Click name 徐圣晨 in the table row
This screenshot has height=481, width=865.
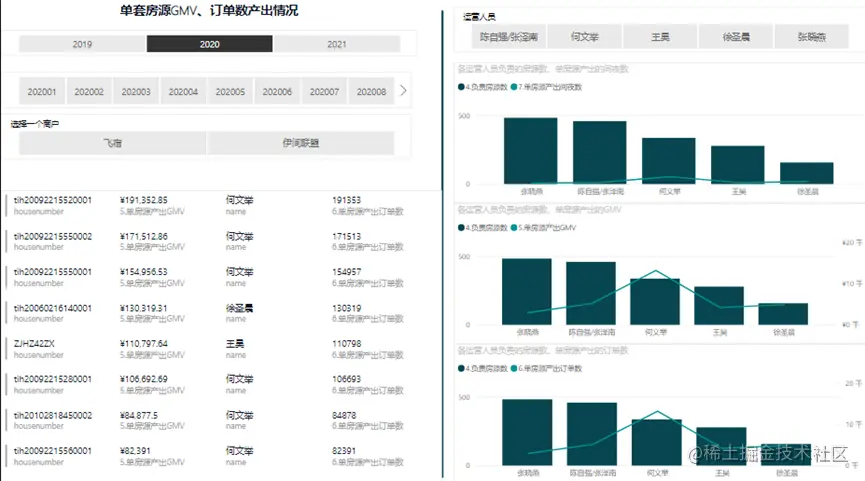pos(239,308)
